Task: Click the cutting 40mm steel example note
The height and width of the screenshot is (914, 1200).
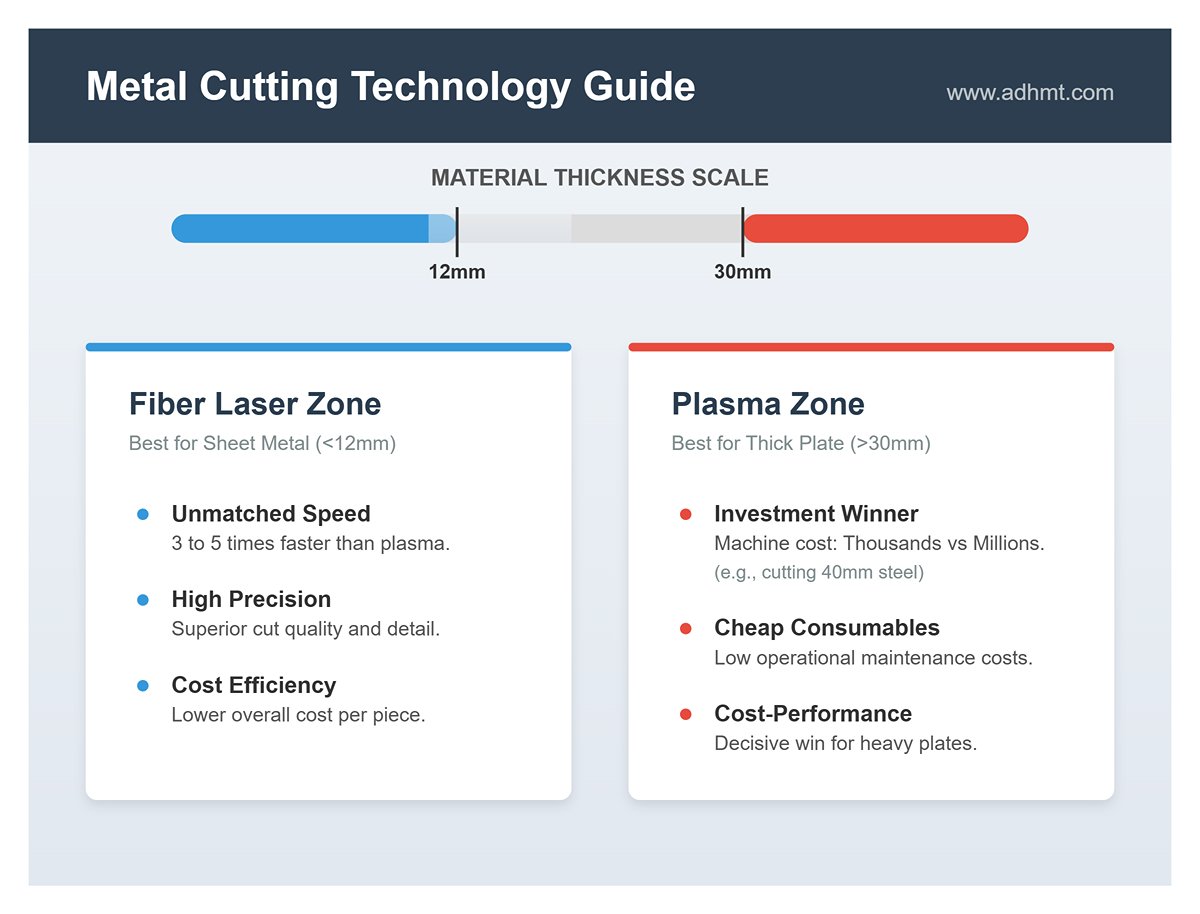Action: click(819, 573)
